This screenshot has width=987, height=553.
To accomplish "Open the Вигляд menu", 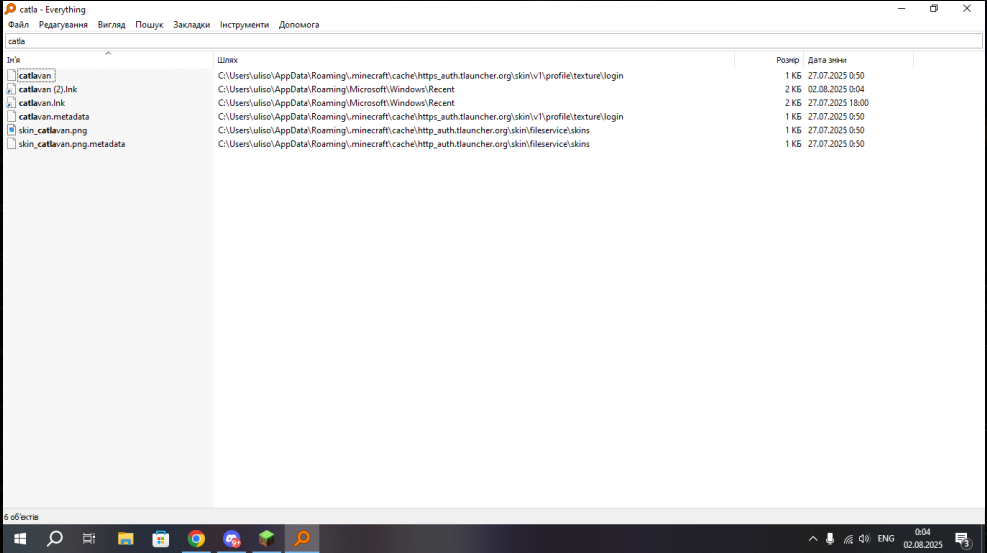I will [x=111, y=25].
